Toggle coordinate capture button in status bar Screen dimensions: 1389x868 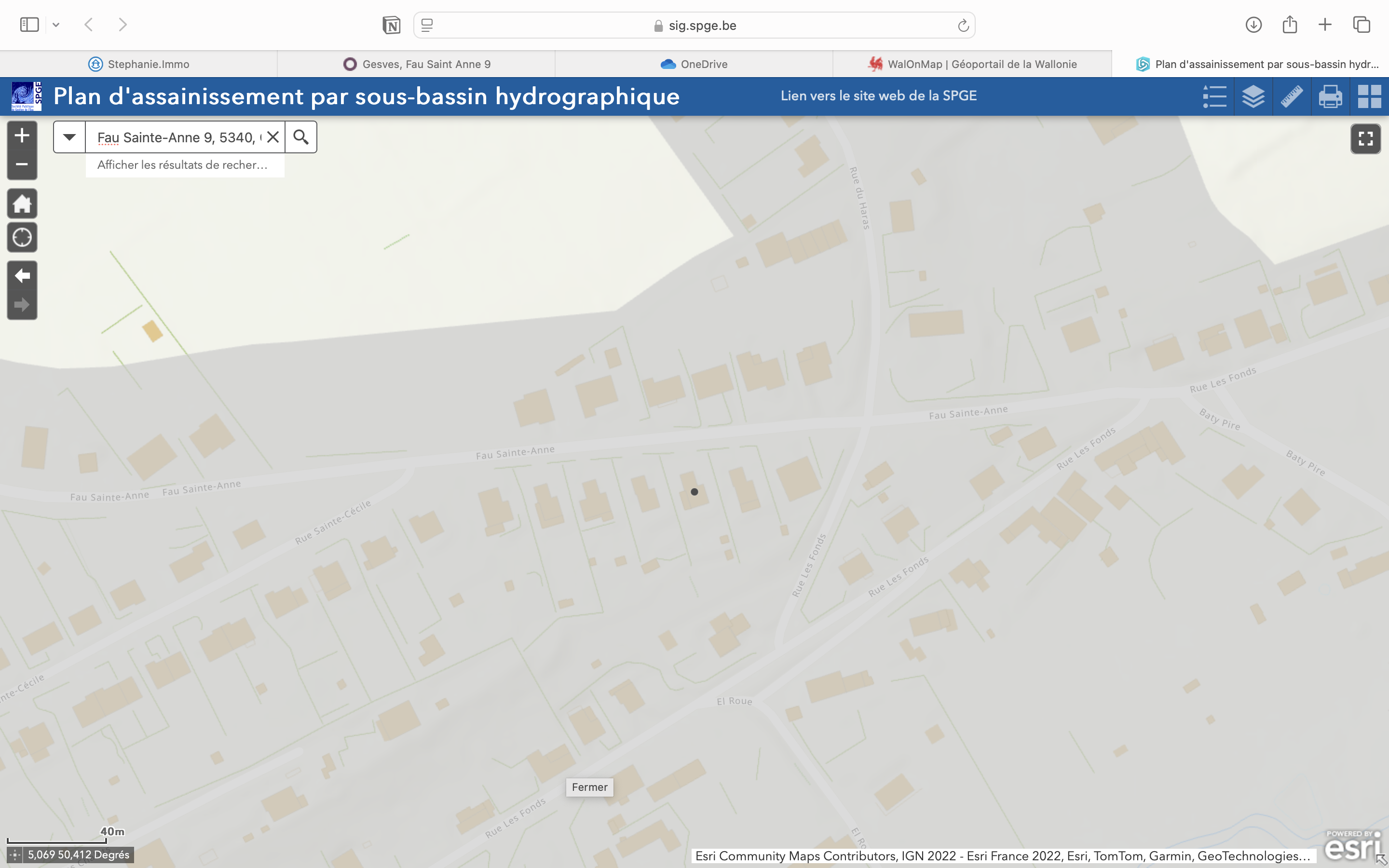click(x=15, y=855)
